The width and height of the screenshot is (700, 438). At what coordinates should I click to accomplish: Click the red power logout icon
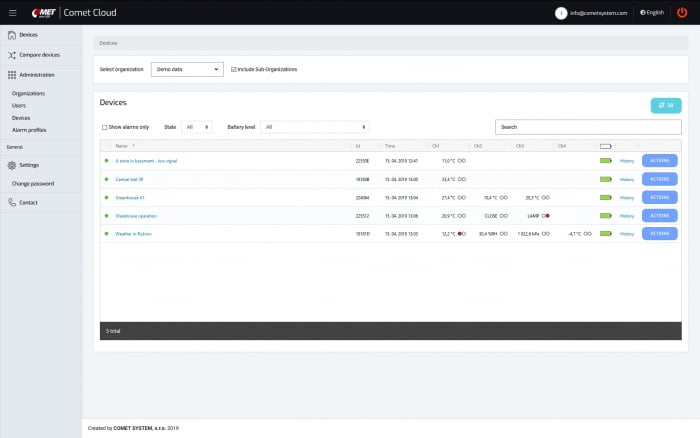pos(682,12)
